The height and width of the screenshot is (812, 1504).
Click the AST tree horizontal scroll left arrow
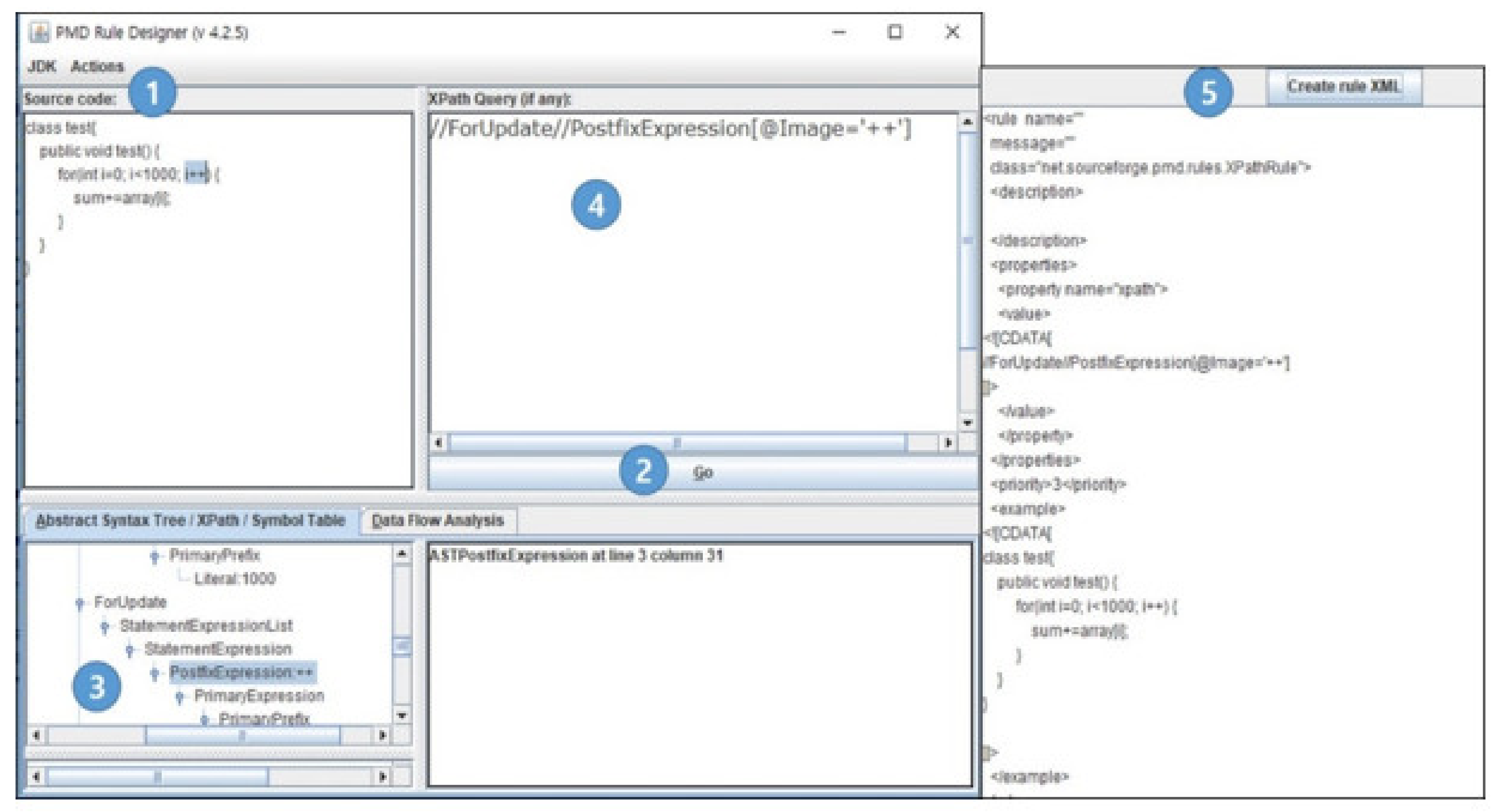(36, 735)
